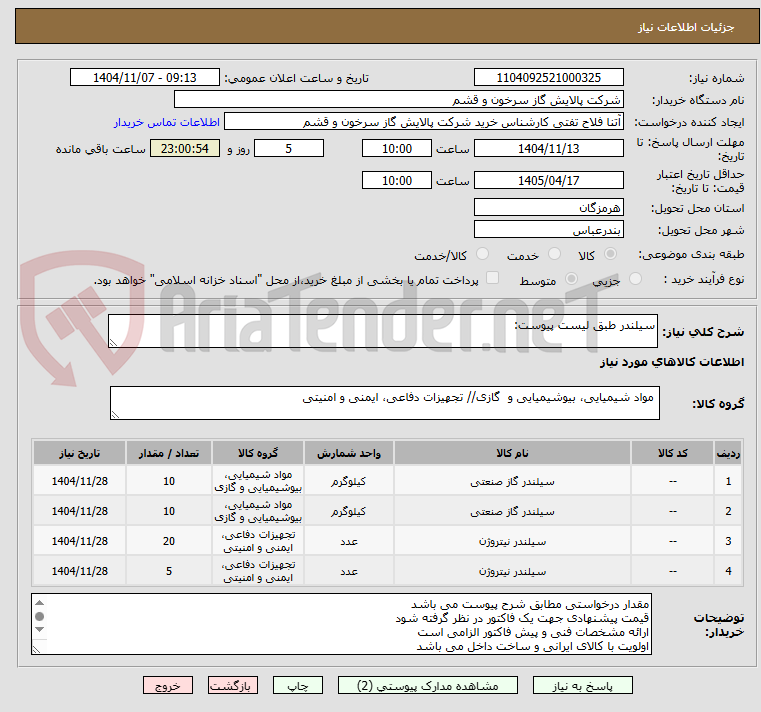This screenshot has width=761, height=712.
Task: Click the تعداد / مقدار column header
Action: point(169,453)
